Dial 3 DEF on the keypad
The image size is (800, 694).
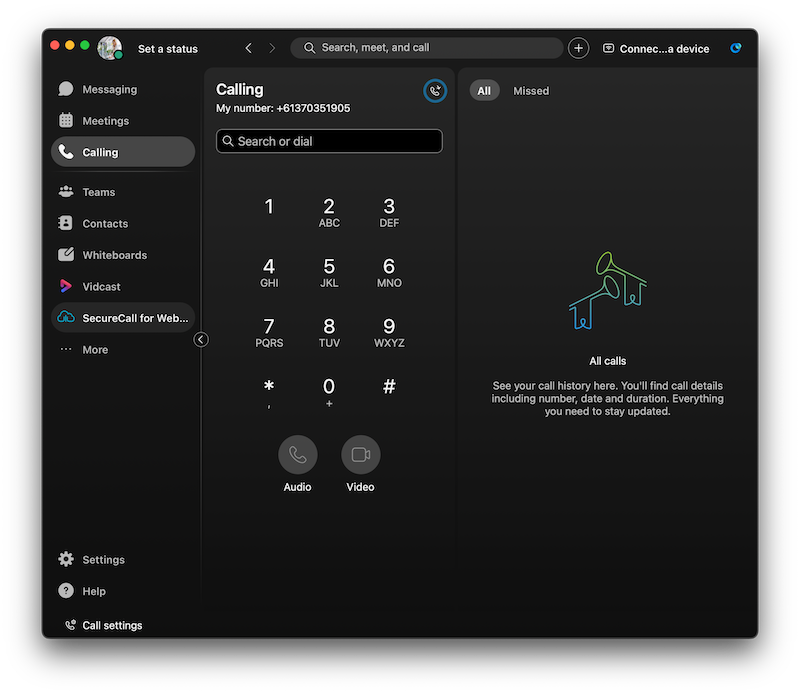(389, 212)
